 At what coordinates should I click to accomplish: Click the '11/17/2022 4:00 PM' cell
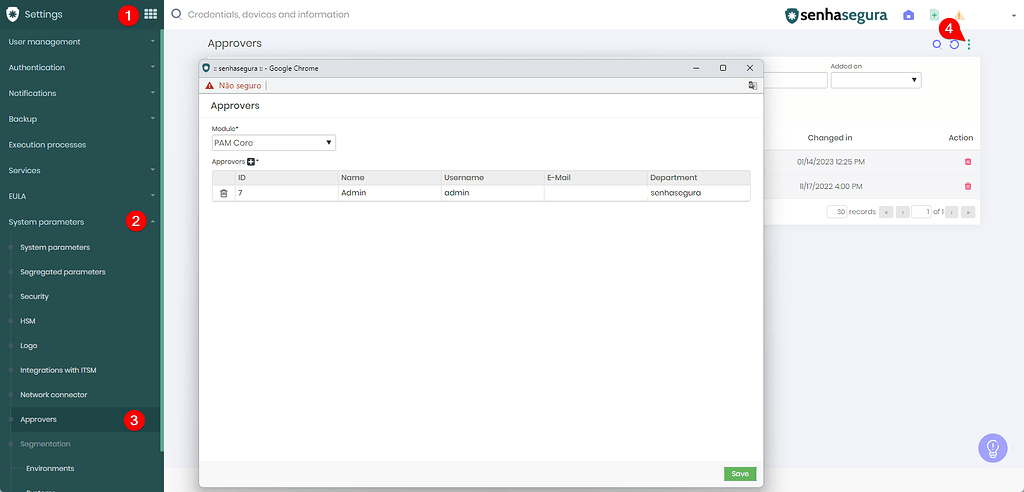pos(830,186)
